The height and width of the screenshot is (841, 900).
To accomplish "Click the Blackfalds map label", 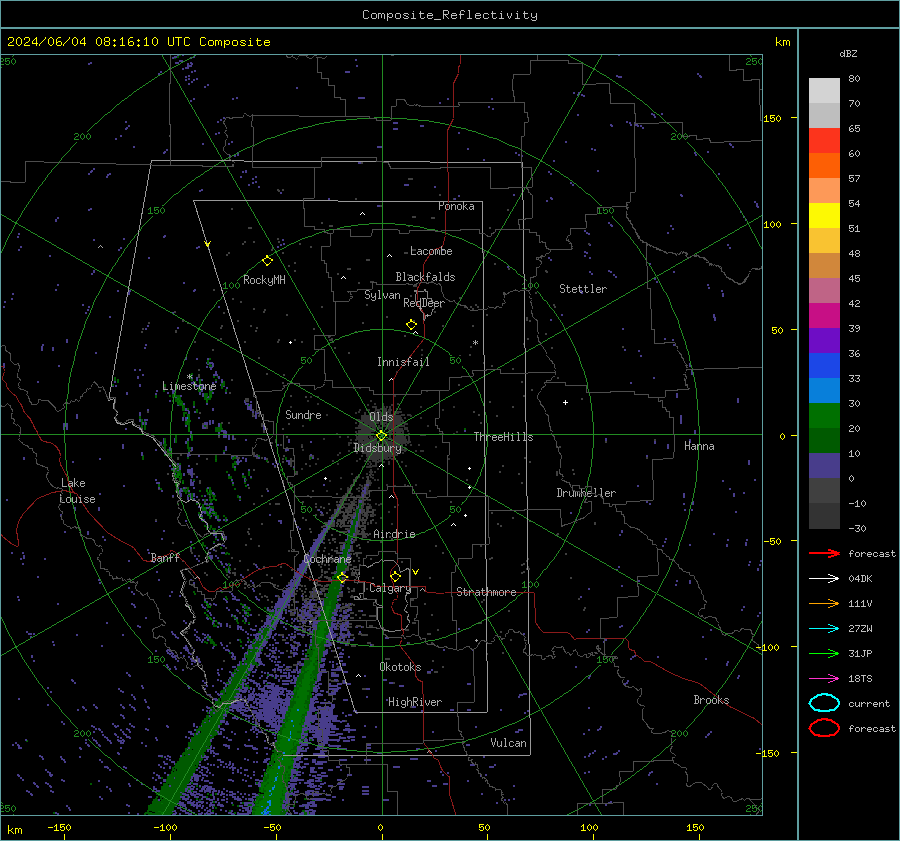I will (x=425, y=277).
